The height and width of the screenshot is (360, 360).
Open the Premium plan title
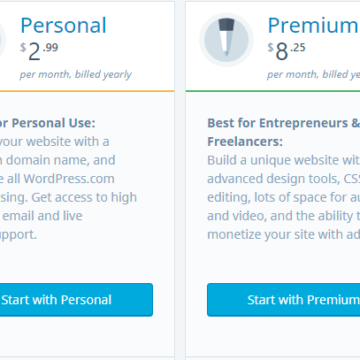coord(313,25)
